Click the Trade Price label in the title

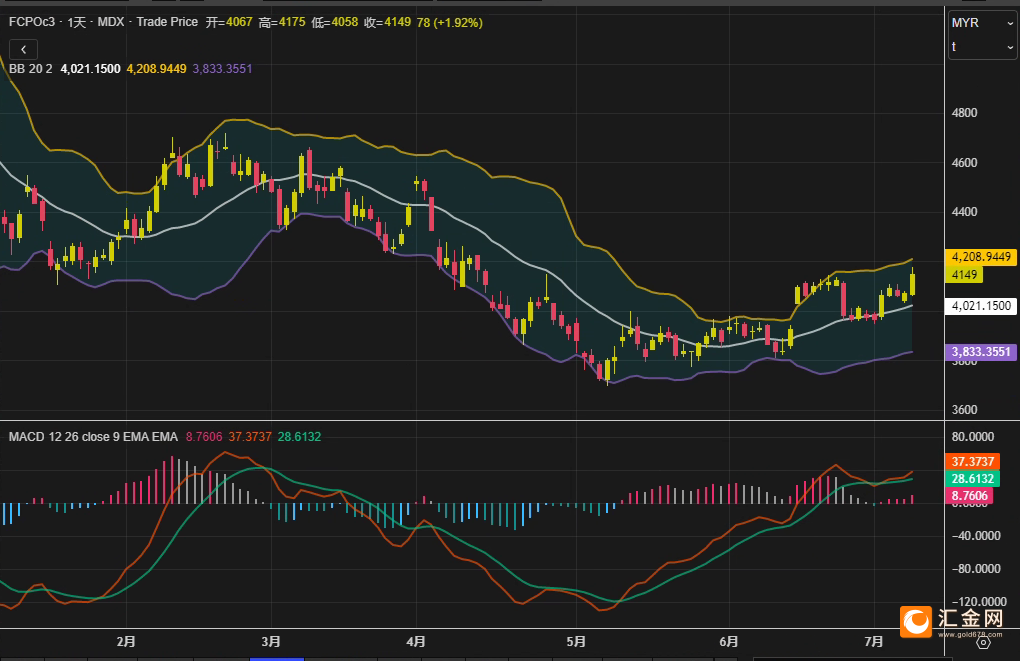point(167,22)
